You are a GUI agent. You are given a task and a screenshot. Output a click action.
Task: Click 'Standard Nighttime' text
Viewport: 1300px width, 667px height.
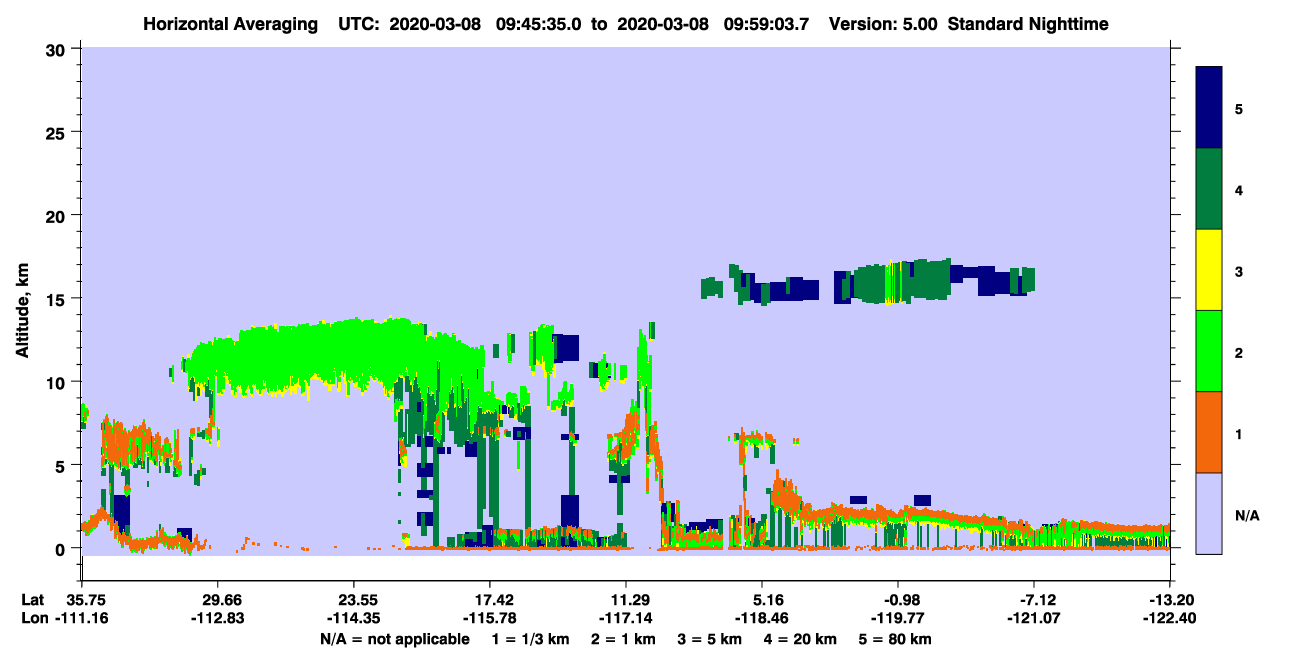[x=1027, y=23]
